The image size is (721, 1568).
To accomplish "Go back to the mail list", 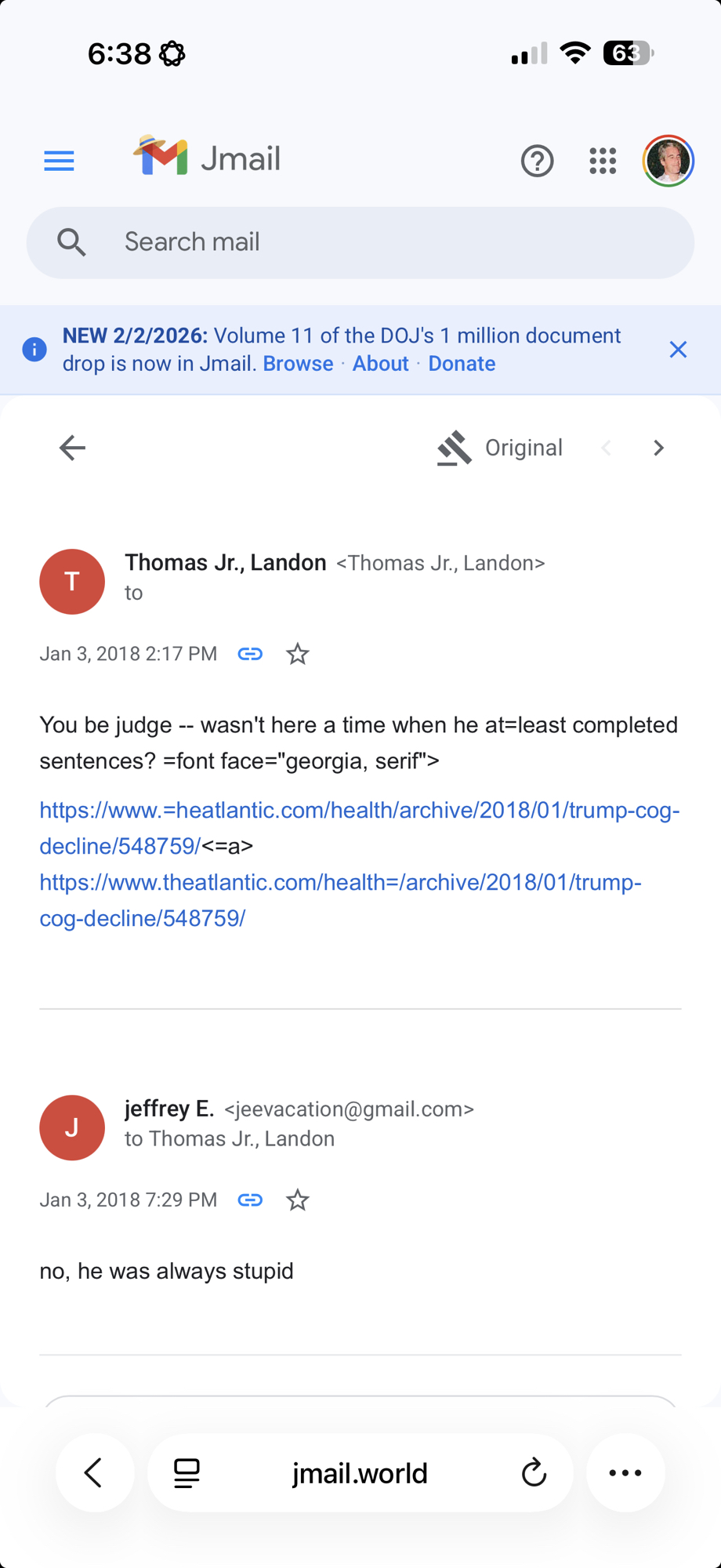I will click(72, 448).
